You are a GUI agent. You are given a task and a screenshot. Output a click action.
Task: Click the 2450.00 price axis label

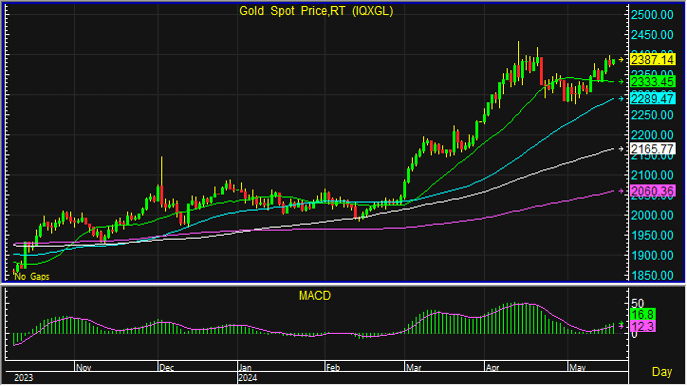pyautogui.click(x=652, y=35)
